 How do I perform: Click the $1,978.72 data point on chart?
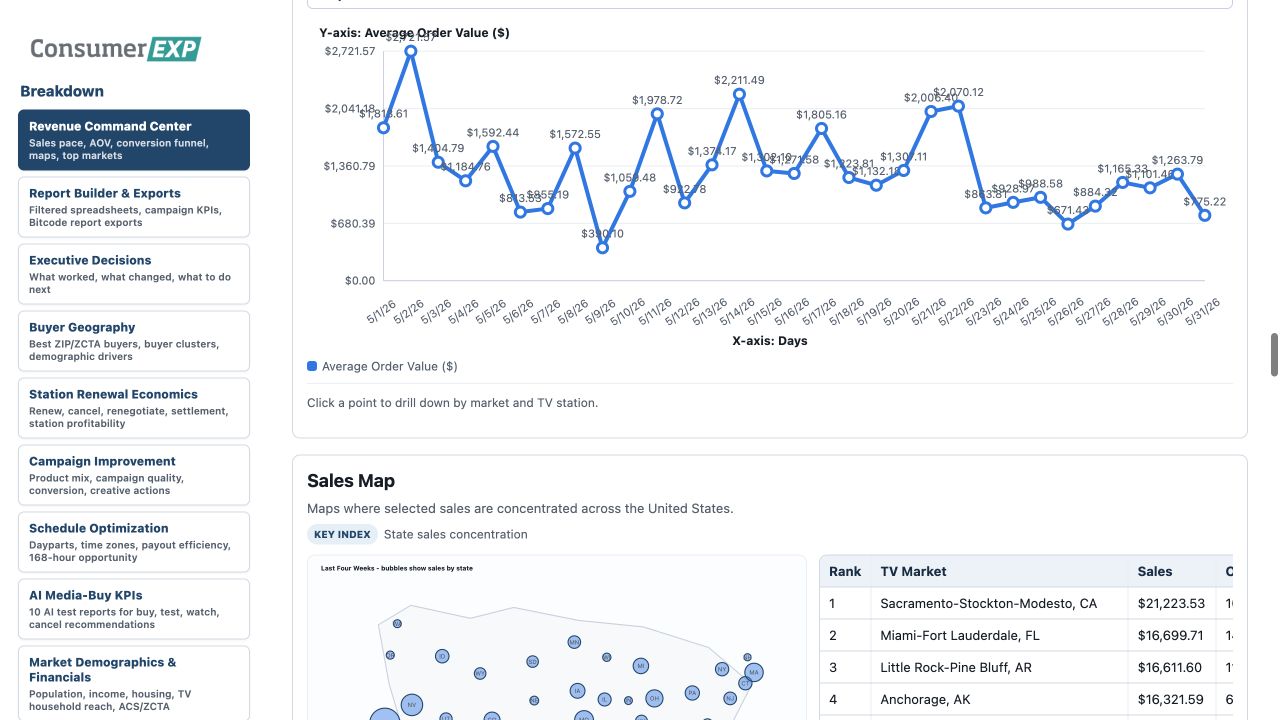pyautogui.click(x=657, y=114)
